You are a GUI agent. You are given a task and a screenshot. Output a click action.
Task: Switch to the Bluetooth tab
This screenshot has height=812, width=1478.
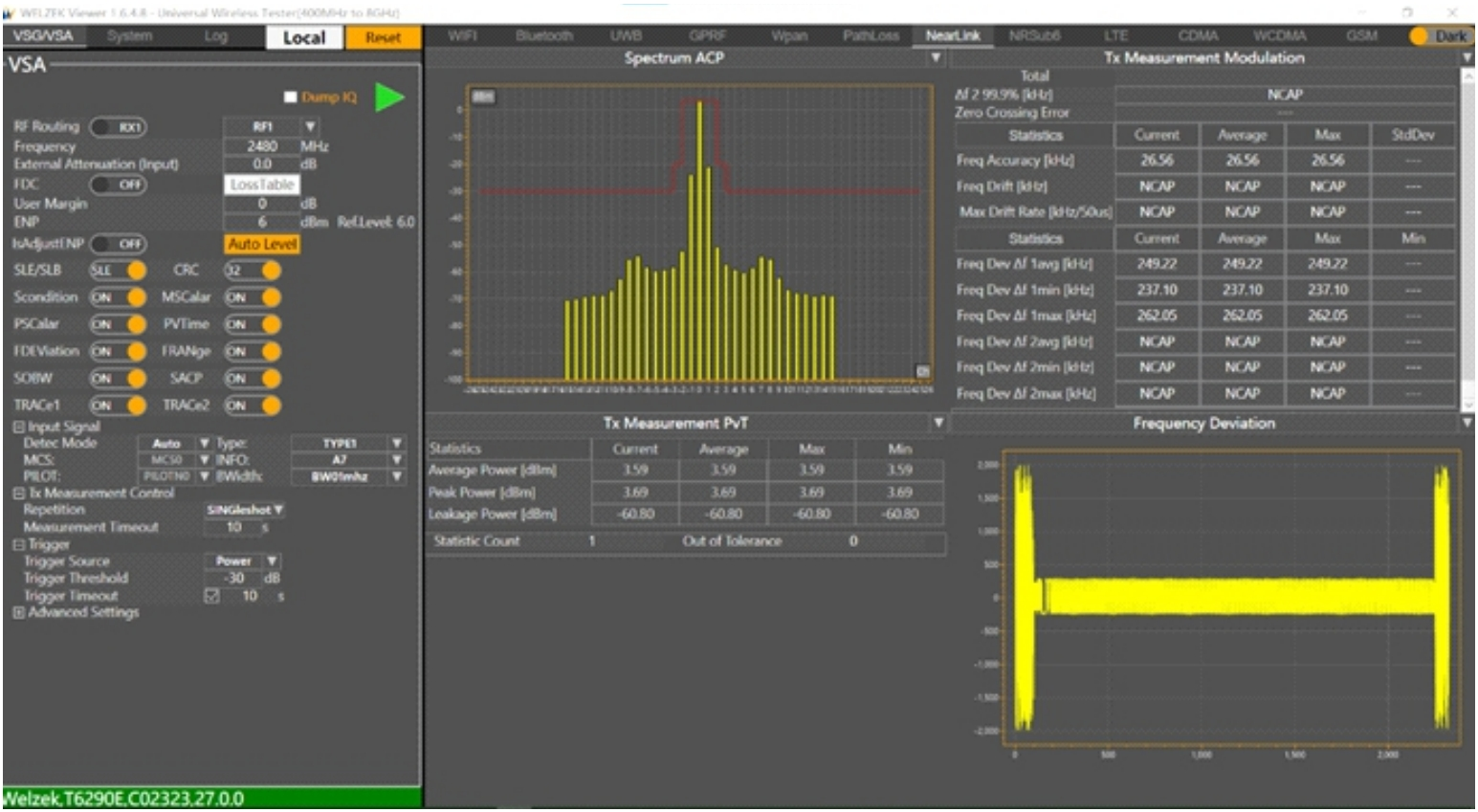pos(543,36)
